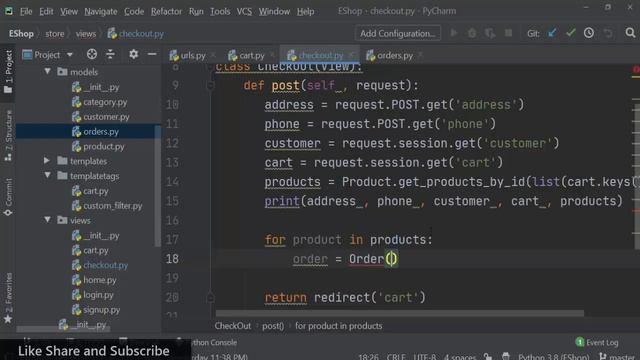Open the Refactor menu
Viewport: 640px width, 360px height.
point(166,11)
